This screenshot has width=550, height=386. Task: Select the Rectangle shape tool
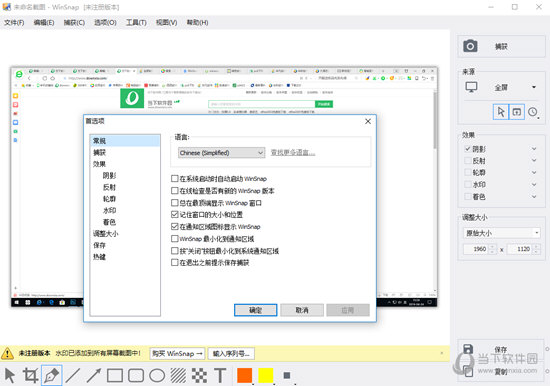click(x=115, y=375)
